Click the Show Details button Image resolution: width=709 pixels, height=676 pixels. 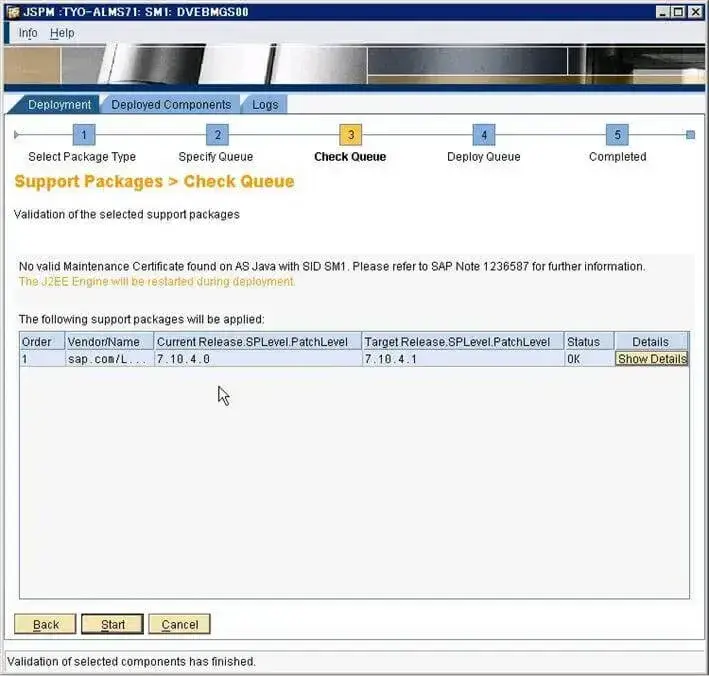(x=652, y=359)
